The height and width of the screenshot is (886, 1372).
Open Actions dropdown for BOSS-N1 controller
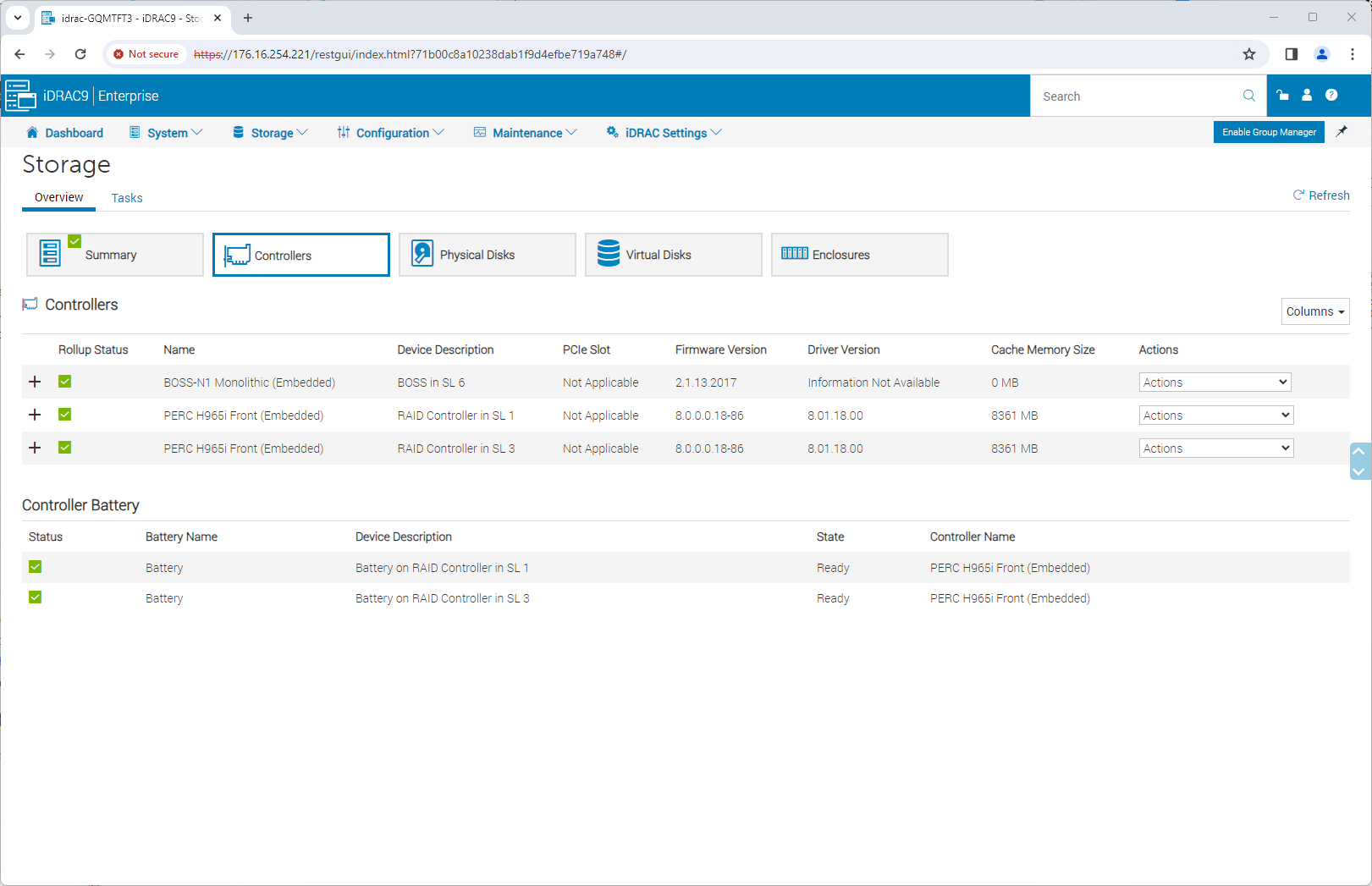(x=1215, y=382)
